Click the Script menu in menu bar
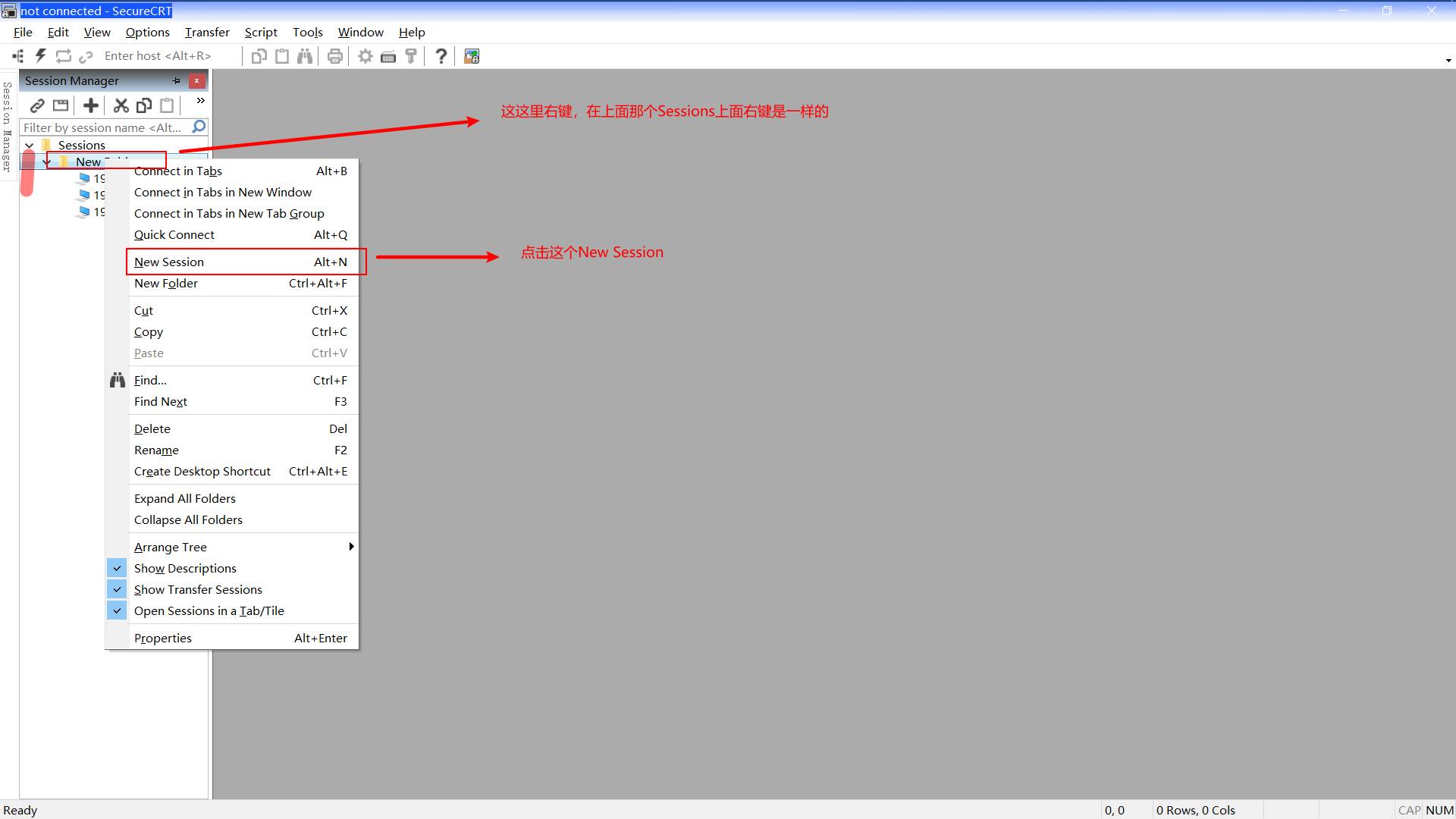 (x=261, y=32)
